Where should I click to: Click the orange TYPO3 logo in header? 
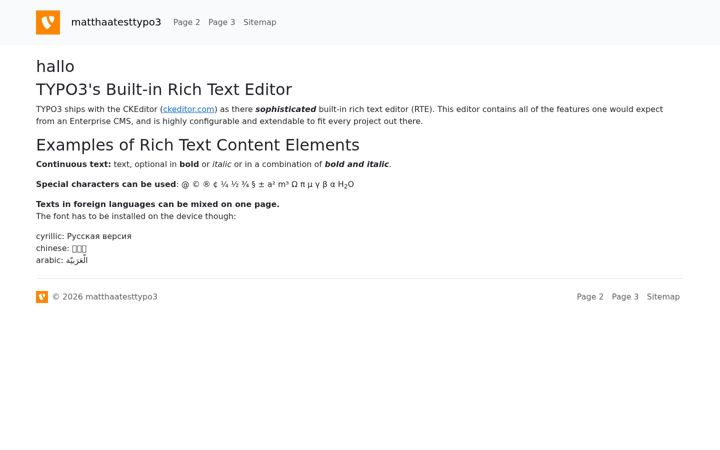pyautogui.click(x=48, y=22)
